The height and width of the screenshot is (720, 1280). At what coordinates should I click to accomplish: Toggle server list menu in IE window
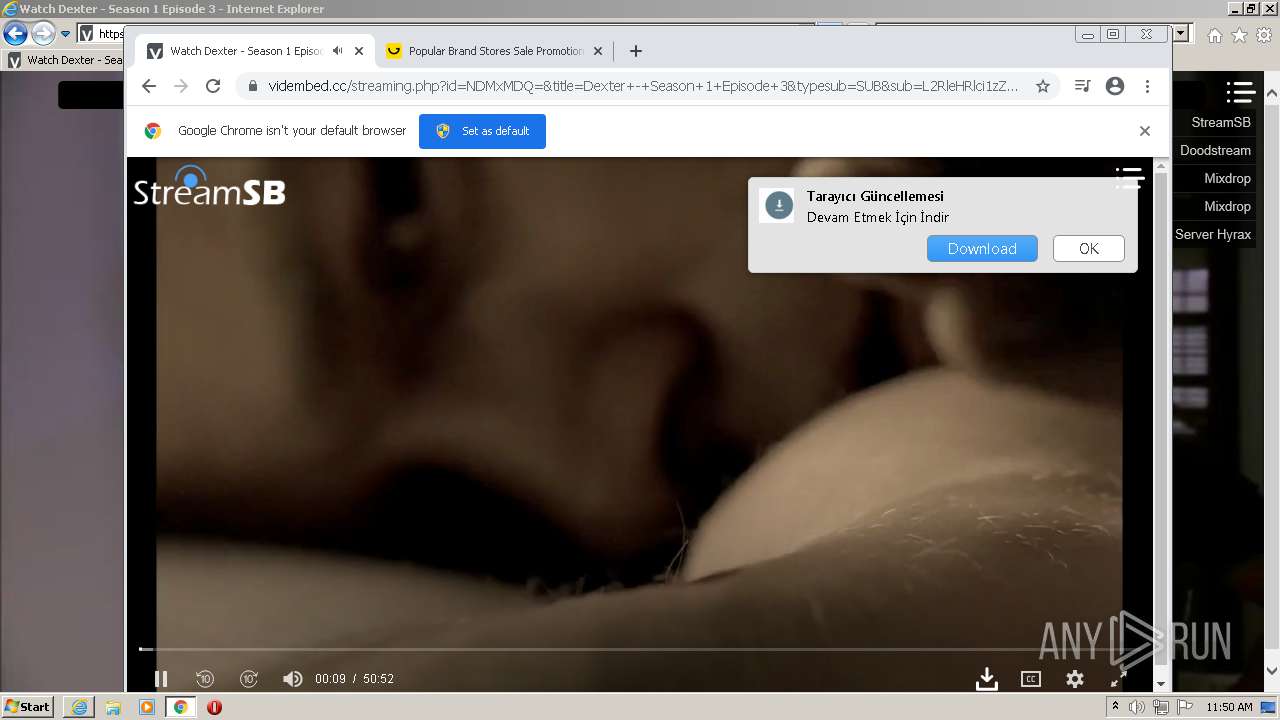click(1241, 92)
